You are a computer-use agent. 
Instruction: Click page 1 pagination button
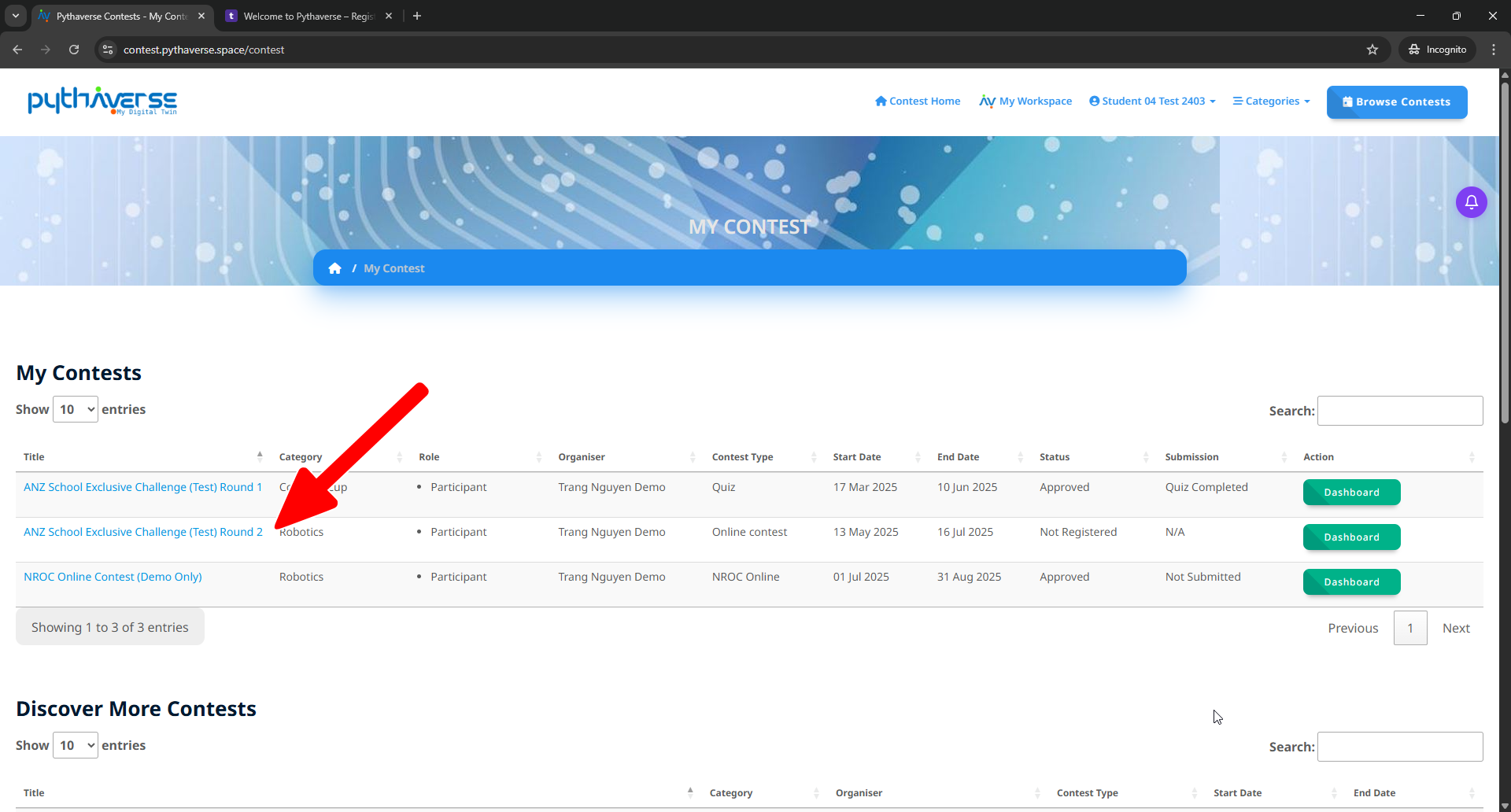click(x=1410, y=628)
